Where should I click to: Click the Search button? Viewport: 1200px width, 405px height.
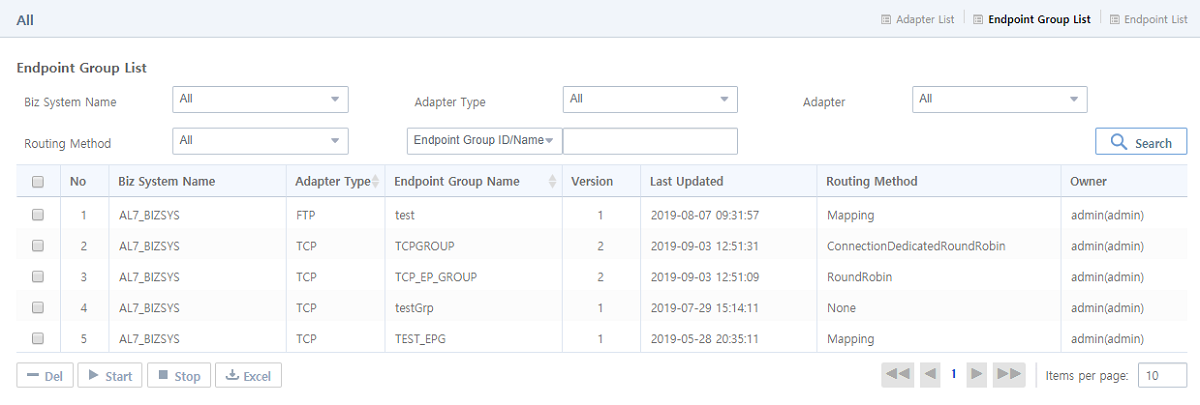click(x=1141, y=142)
